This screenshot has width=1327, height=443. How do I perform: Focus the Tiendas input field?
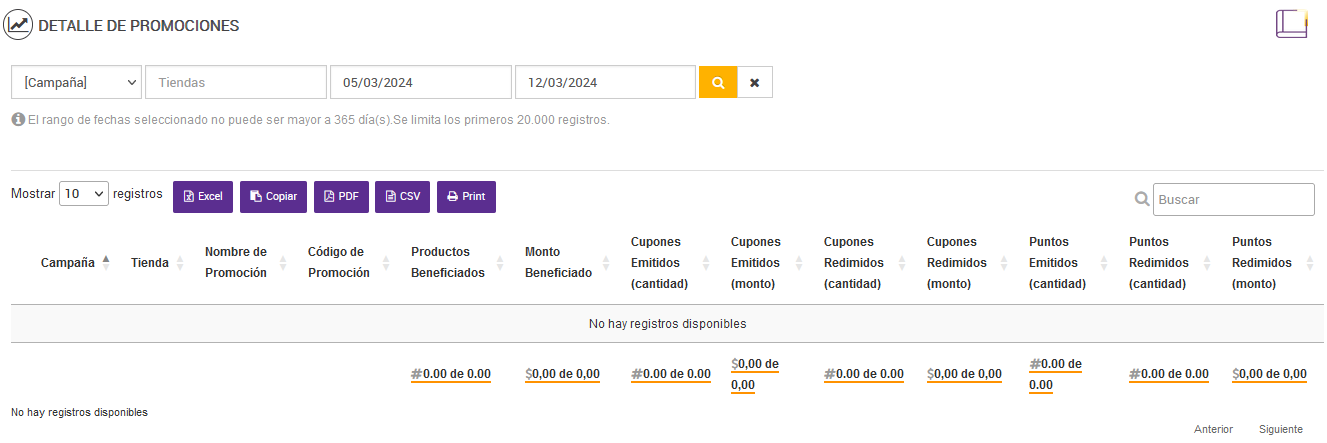click(x=236, y=82)
